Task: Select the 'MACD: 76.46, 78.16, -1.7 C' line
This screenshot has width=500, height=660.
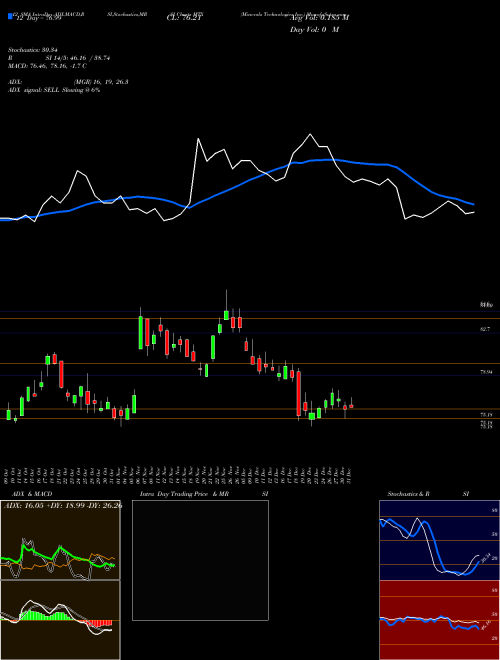Action: click(48, 66)
